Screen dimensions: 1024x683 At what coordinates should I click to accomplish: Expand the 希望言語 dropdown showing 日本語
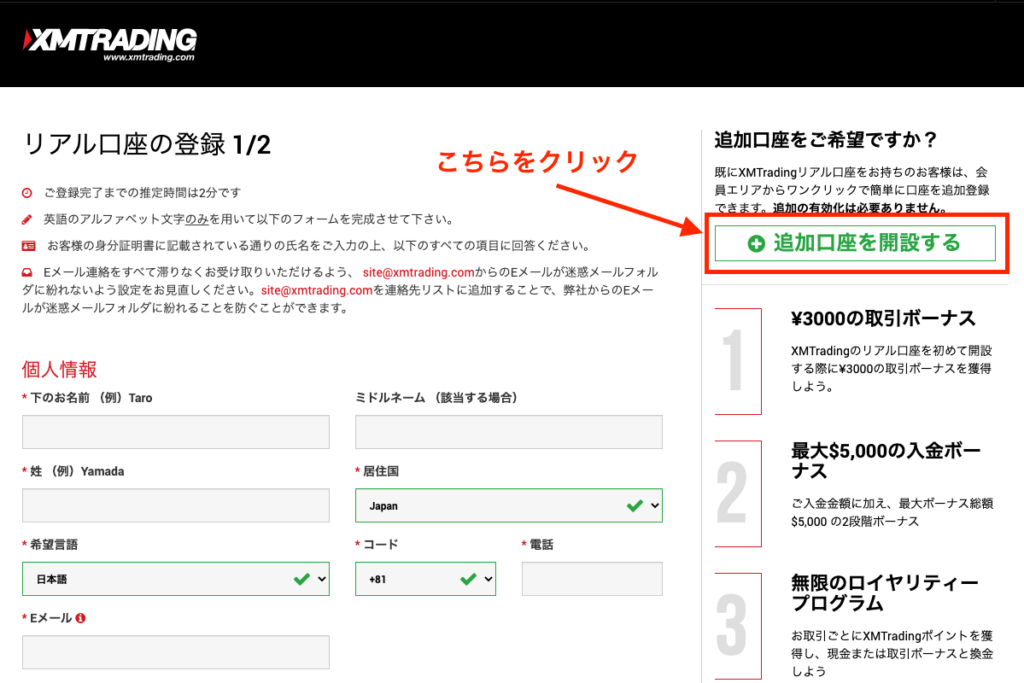(175, 579)
